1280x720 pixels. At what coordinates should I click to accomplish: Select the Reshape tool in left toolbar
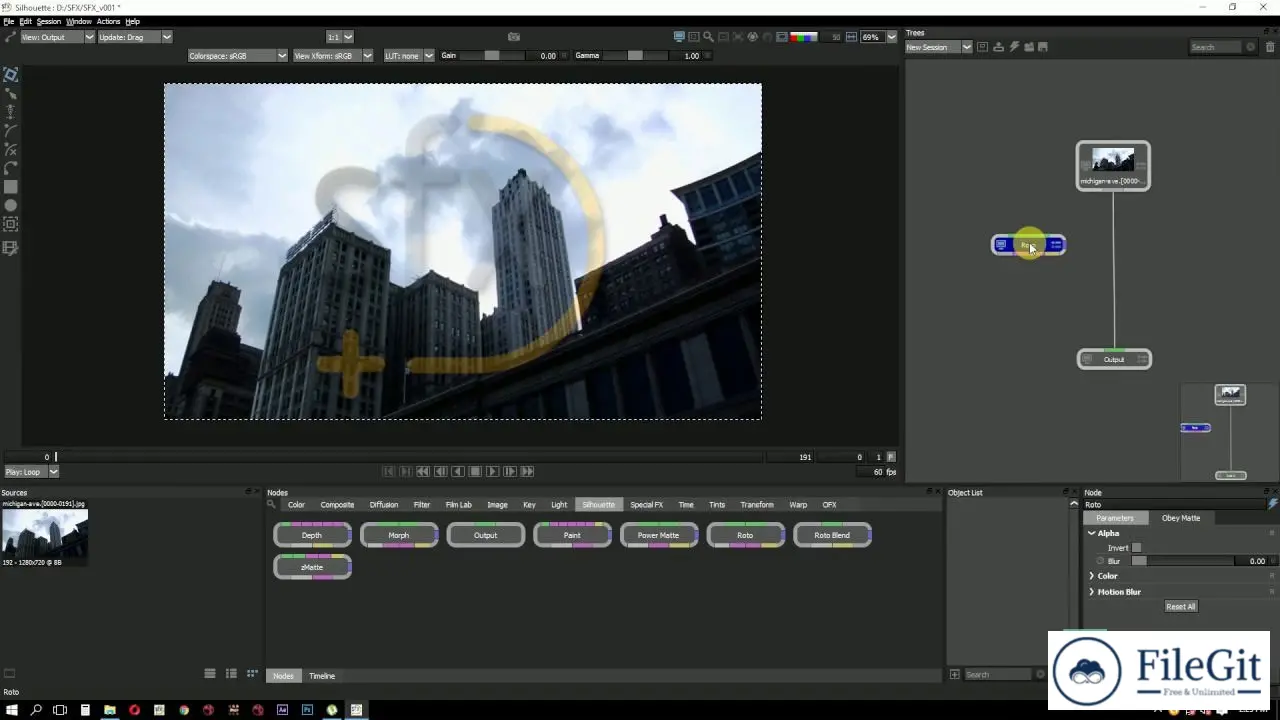pos(10,93)
